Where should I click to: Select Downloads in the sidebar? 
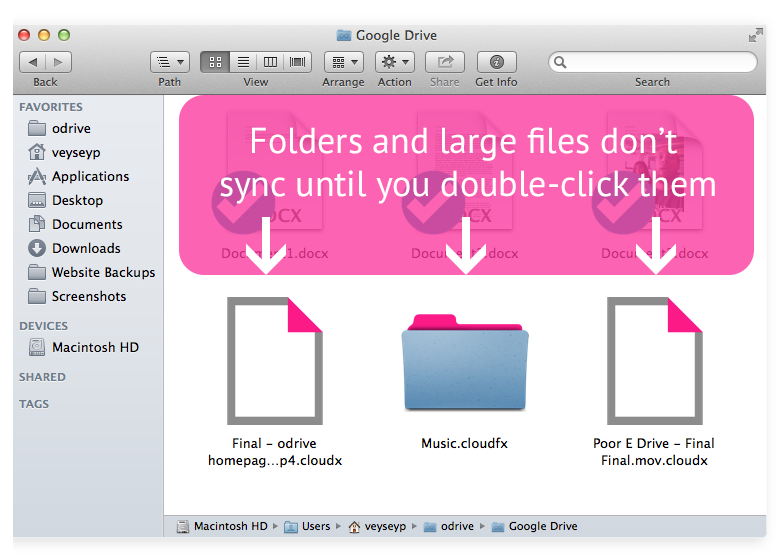[89, 248]
